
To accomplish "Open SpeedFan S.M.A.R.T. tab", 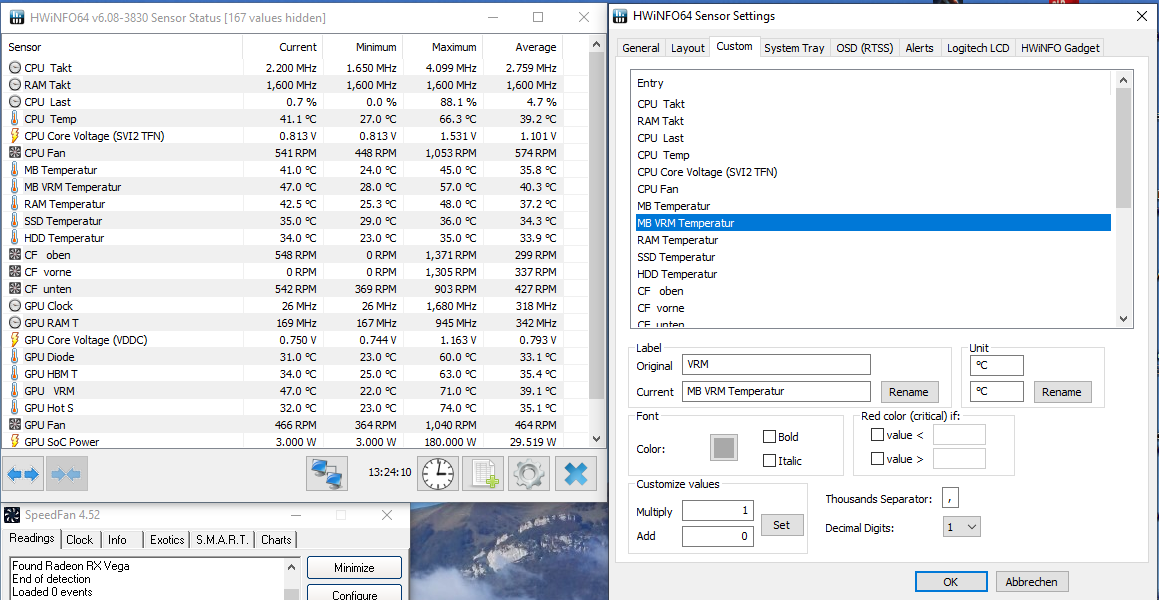I will (222, 539).
